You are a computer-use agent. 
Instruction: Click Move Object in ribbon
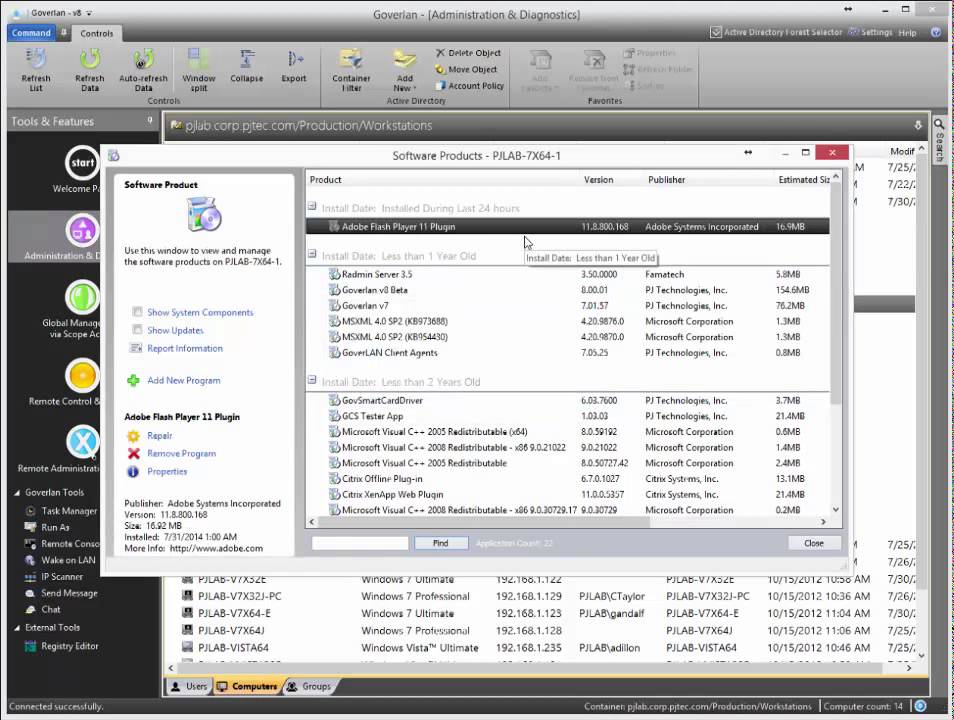pyautogui.click(x=466, y=69)
